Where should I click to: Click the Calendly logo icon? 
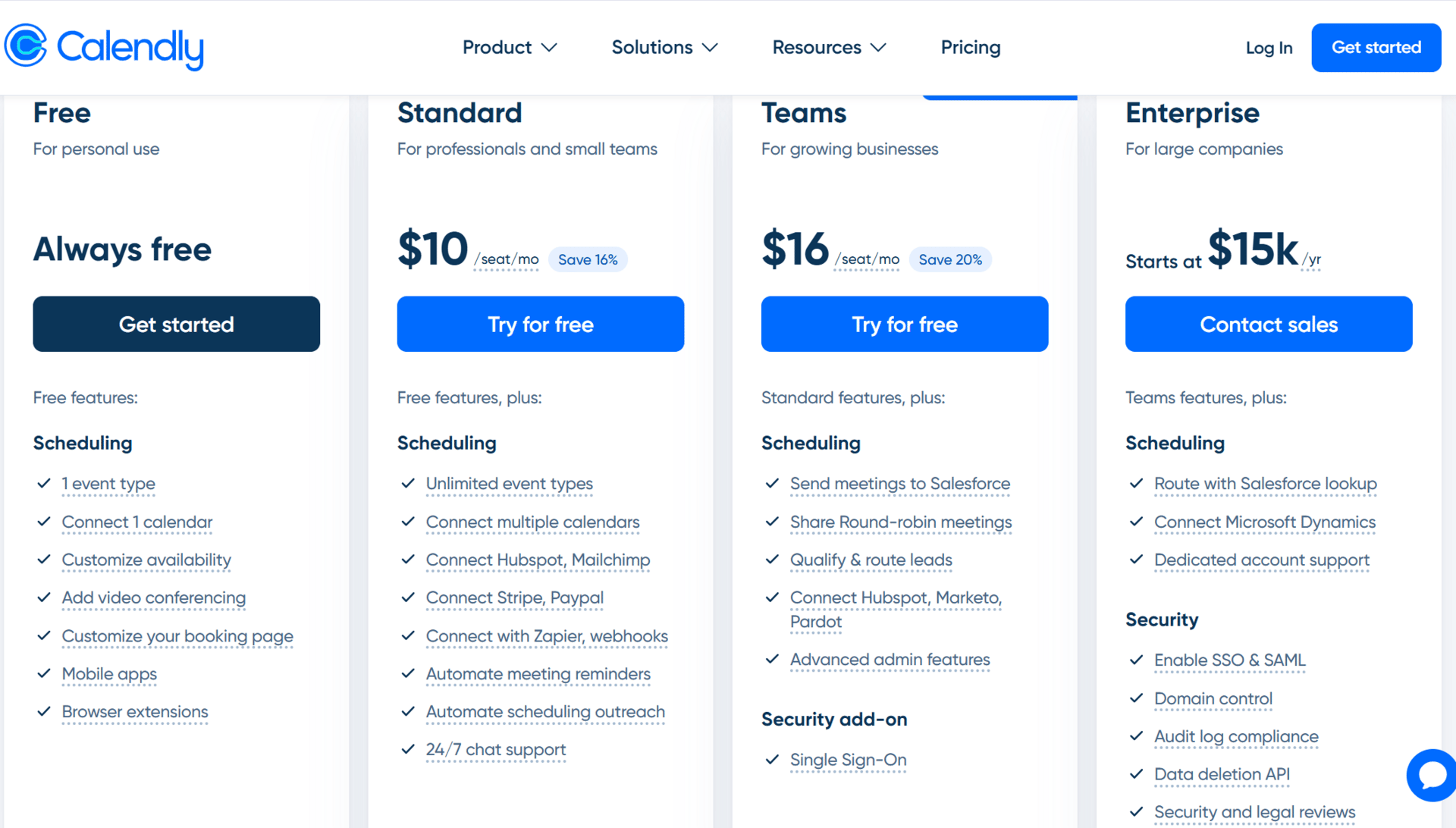[x=26, y=45]
